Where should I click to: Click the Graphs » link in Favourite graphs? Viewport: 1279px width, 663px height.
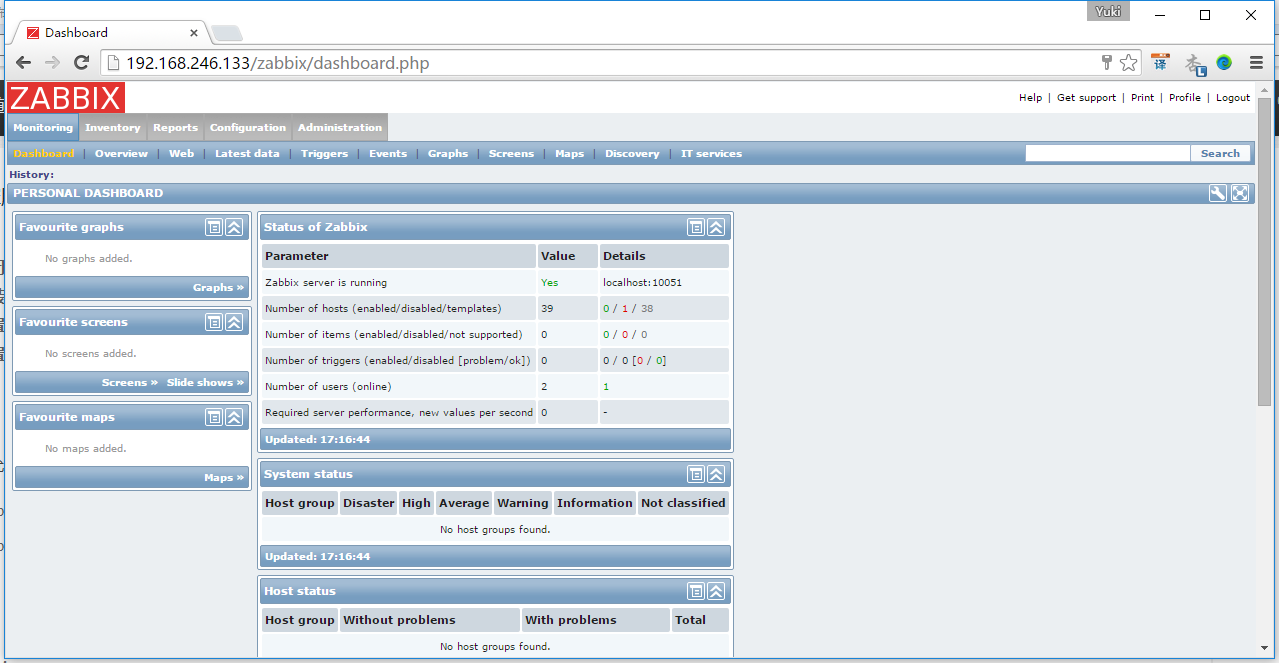point(219,288)
